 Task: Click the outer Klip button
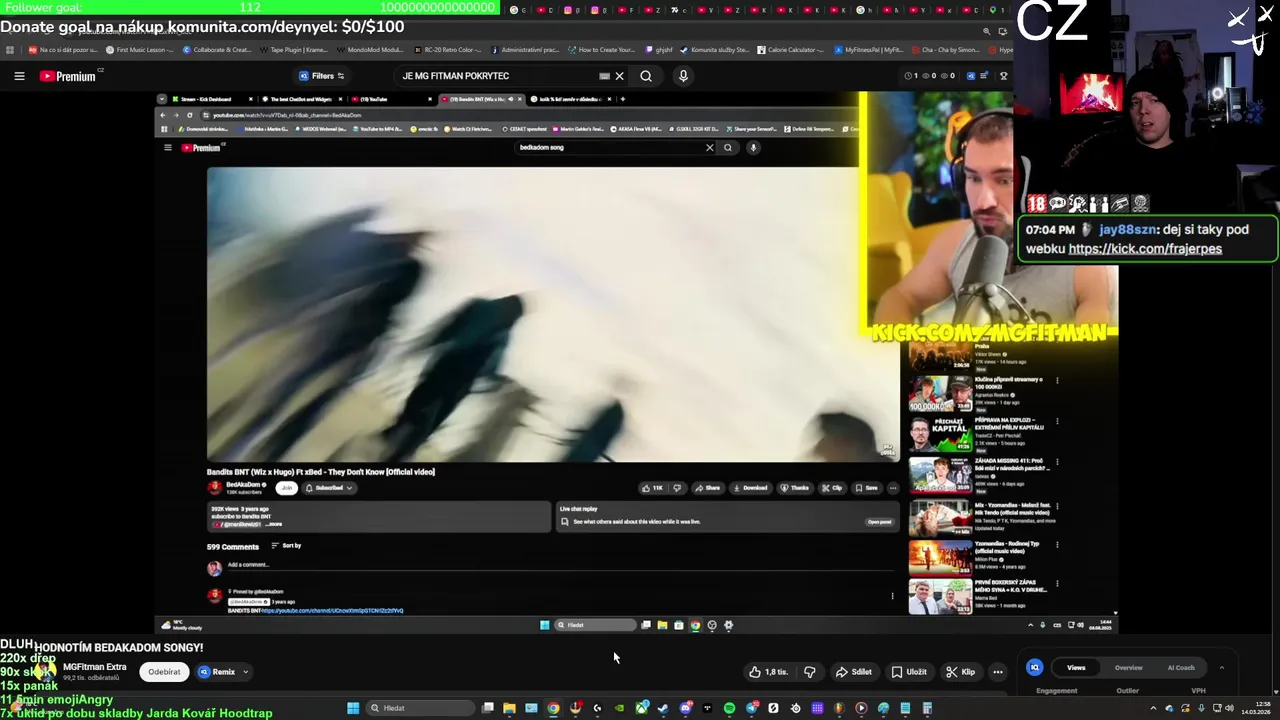[961, 672]
